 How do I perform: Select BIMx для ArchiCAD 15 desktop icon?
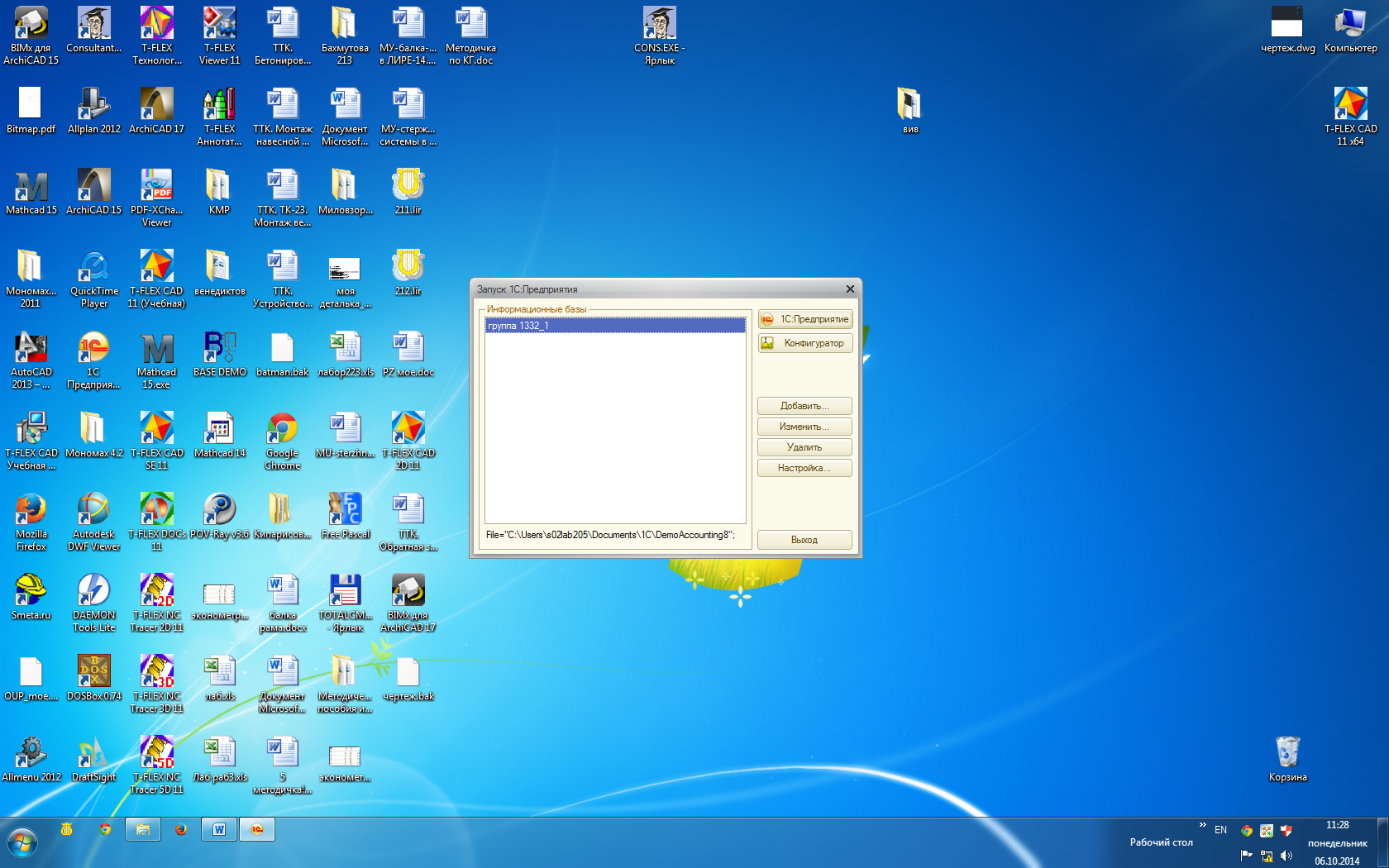tap(31, 36)
